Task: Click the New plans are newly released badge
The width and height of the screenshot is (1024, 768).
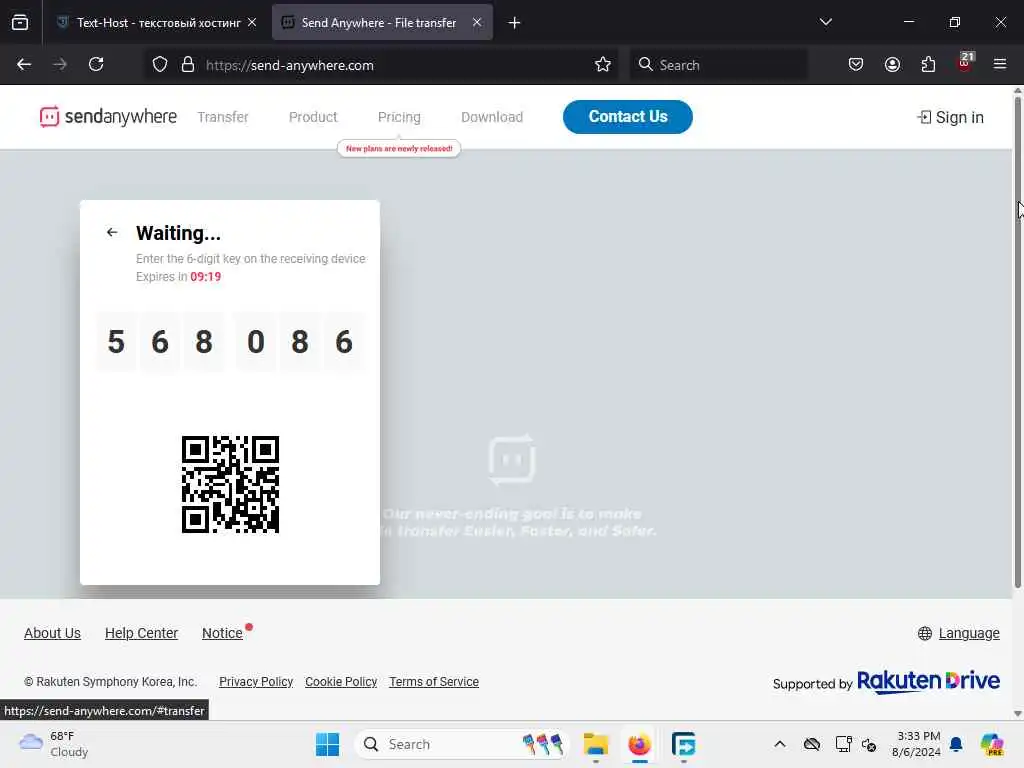Action: [399, 149]
